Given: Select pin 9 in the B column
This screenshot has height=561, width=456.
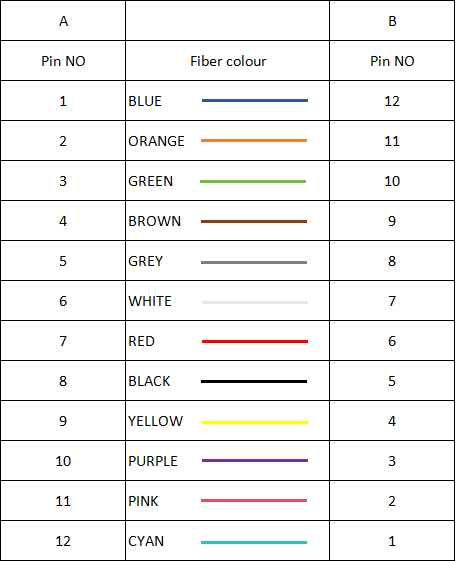Looking at the screenshot, I should click(x=392, y=221).
